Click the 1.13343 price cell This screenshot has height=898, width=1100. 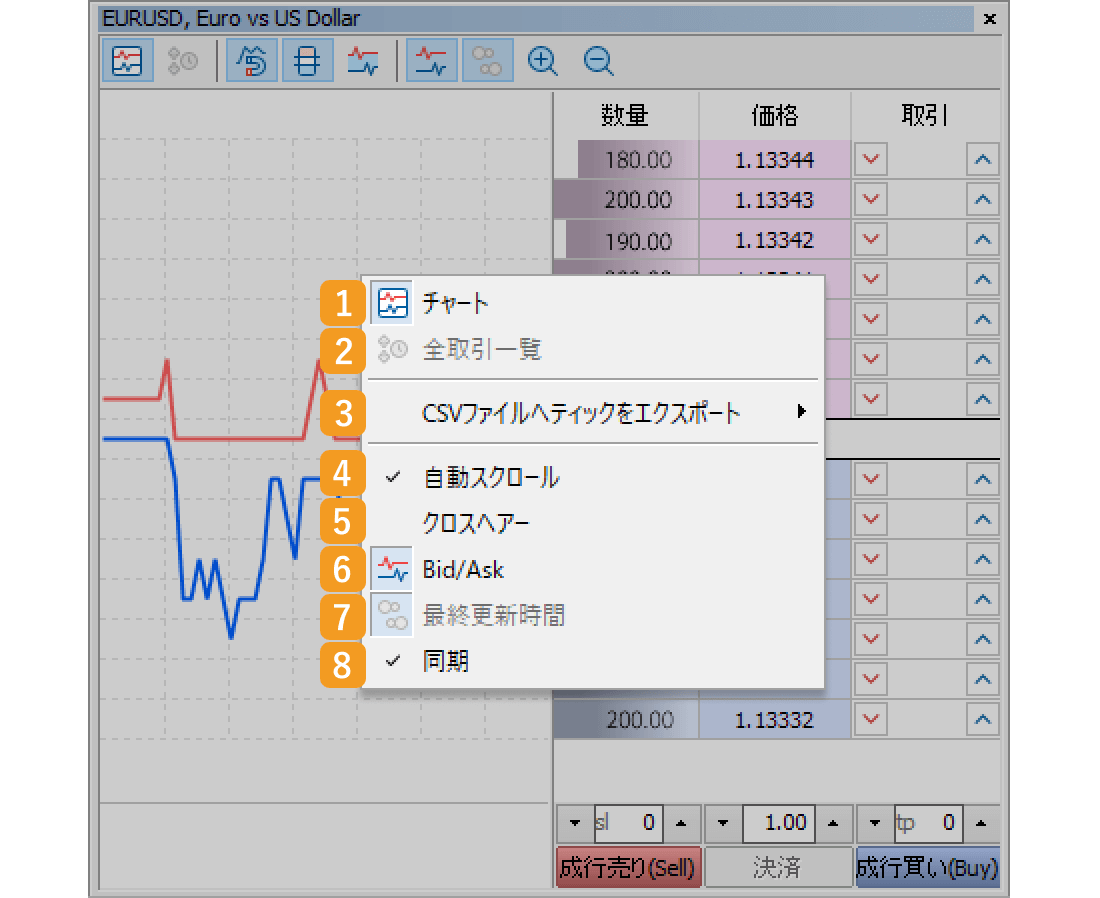click(774, 200)
